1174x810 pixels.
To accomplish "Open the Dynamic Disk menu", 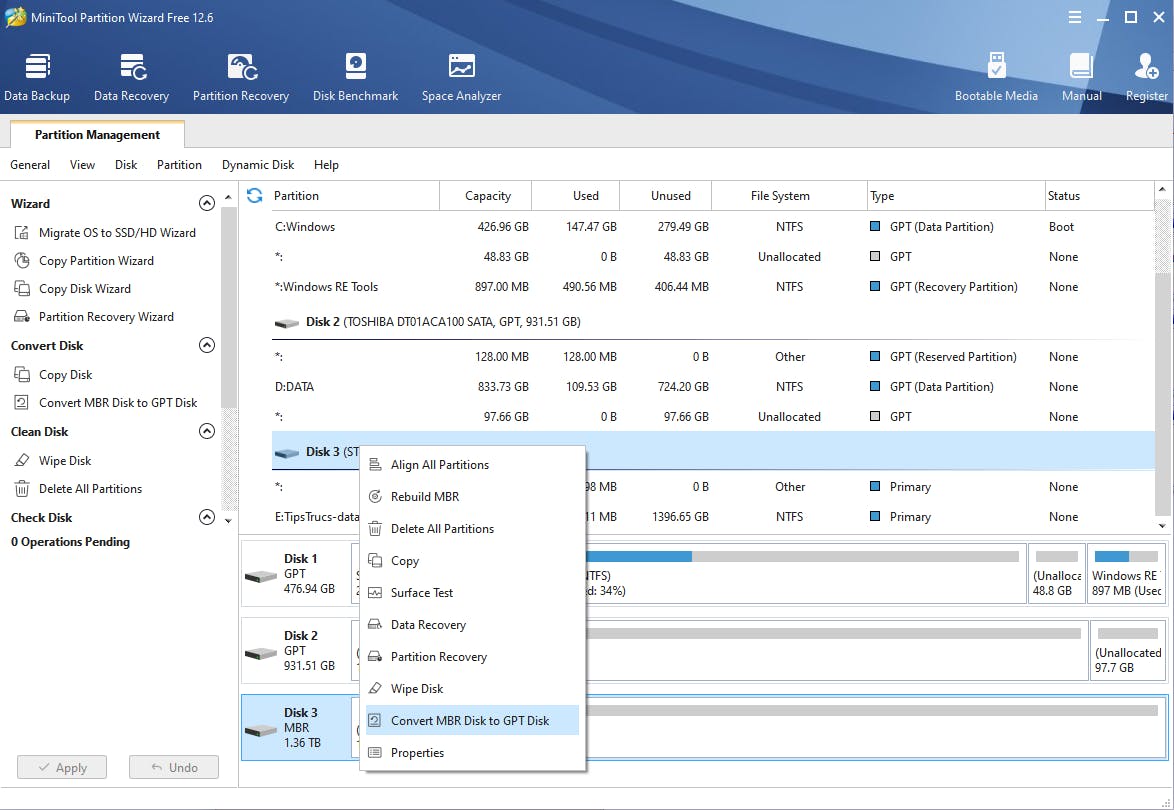I will pos(258,165).
